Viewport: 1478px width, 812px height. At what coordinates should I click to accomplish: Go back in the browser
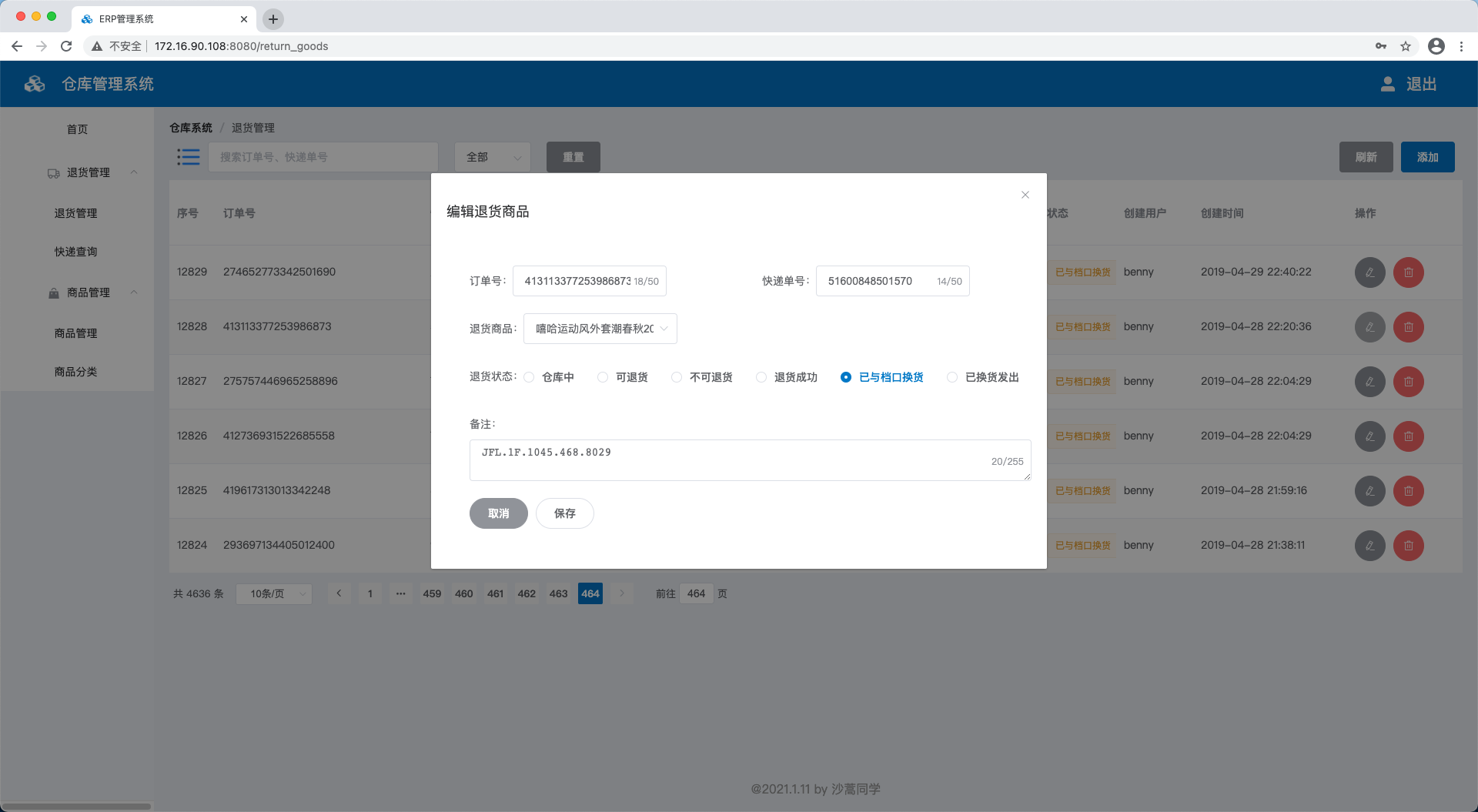coord(17,46)
